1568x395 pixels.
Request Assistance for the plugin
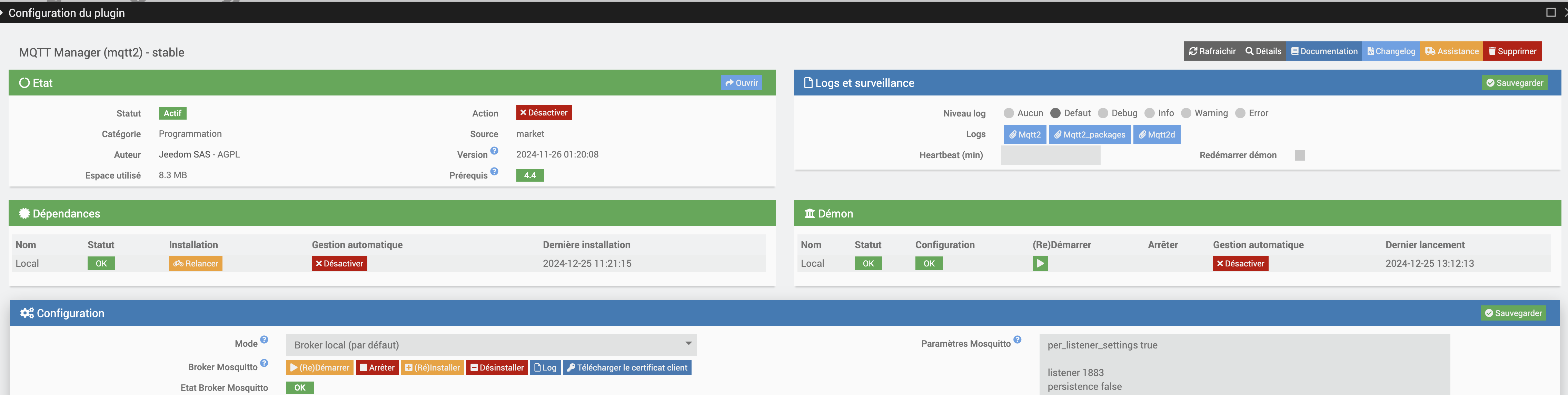(x=1452, y=51)
